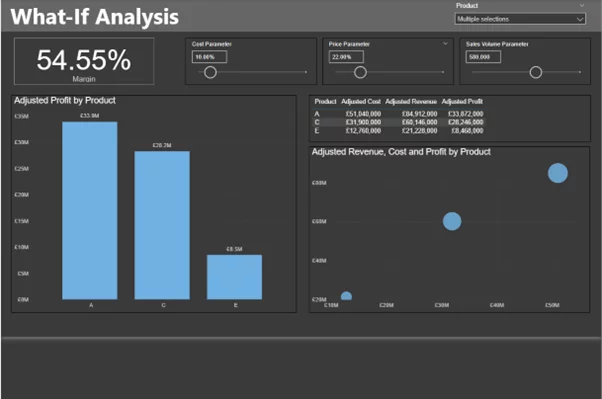Click Adjusted Cost value £31,900,000
This screenshot has height=399, width=602.
click(363, 122)
